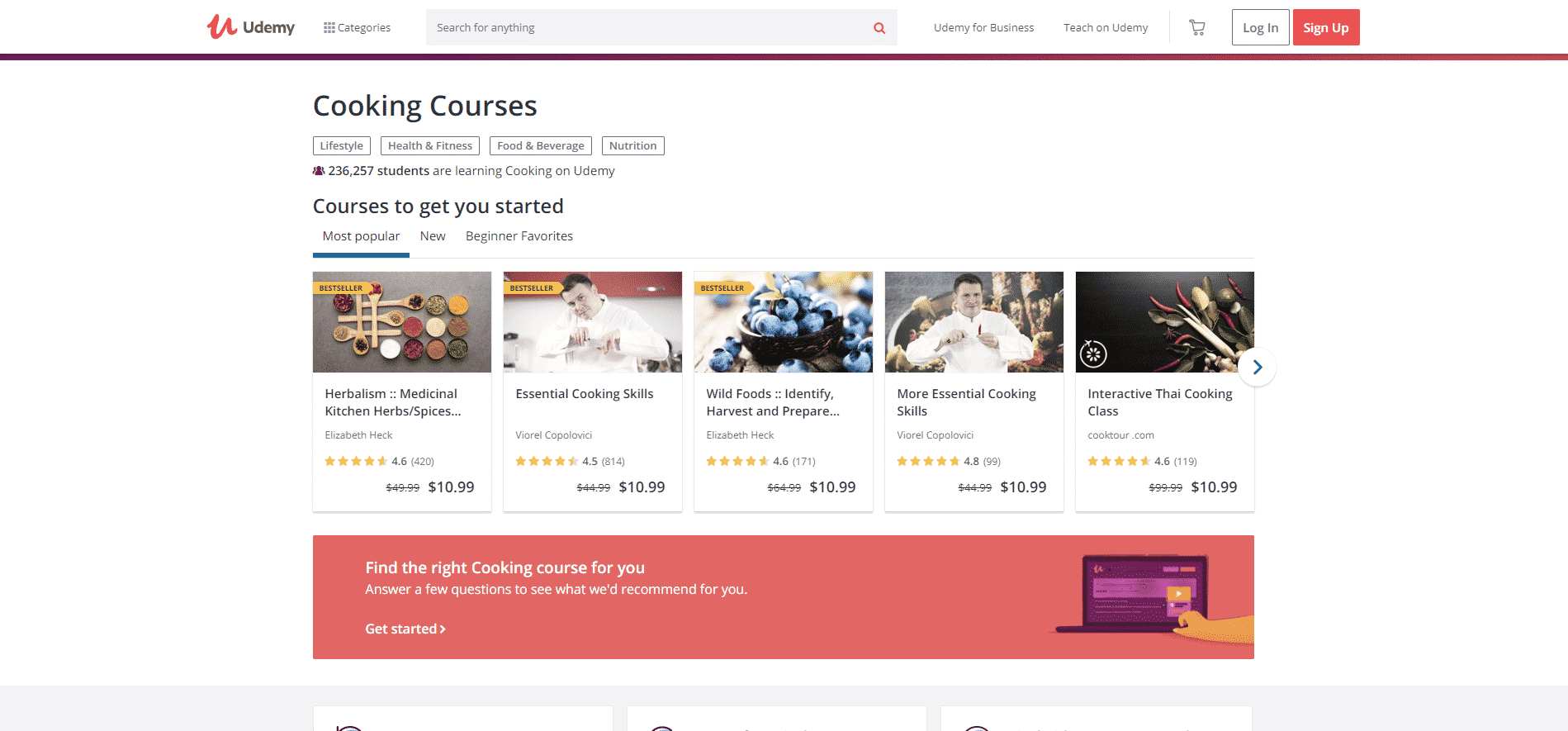This screenshot has height=731, width=1568.
Task: Click Bestseller badge on Essential Cooking Skills
Action: tap(533, 288)
